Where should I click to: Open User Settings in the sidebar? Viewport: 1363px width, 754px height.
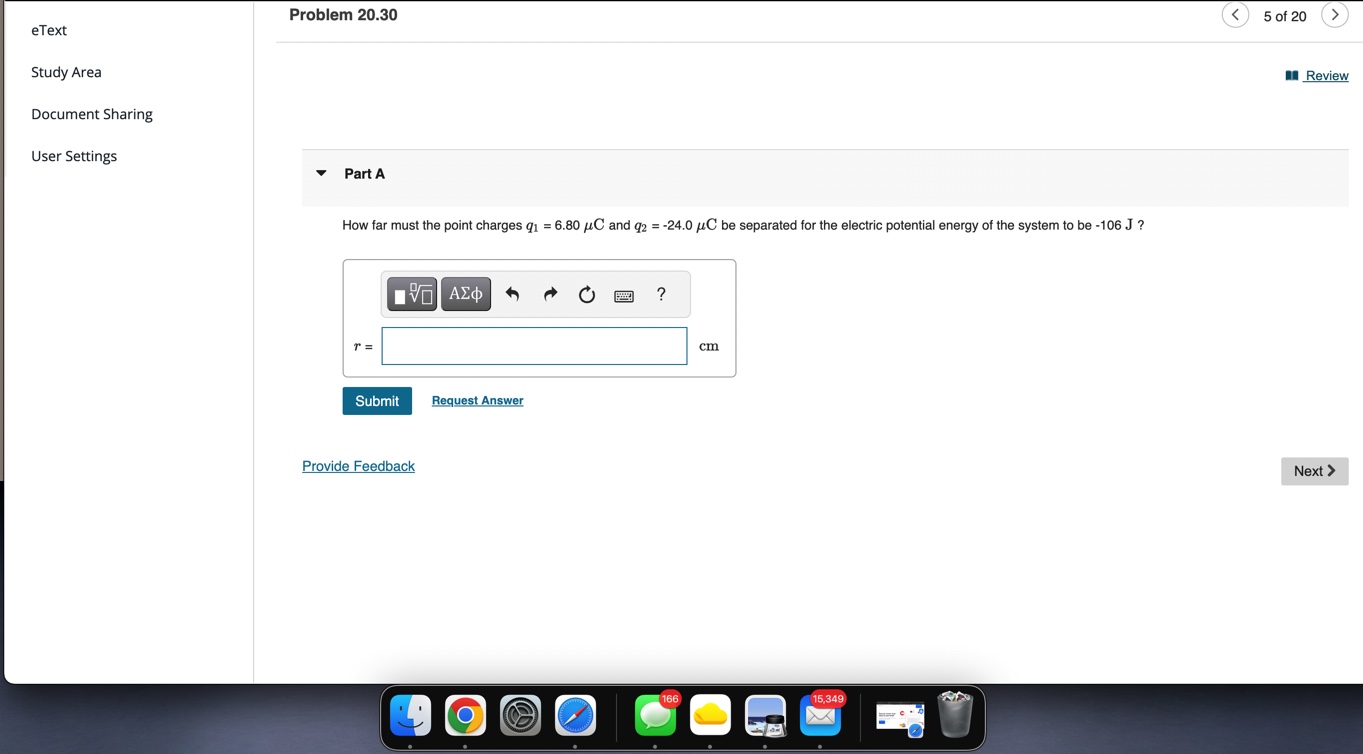tap(73, 155)
